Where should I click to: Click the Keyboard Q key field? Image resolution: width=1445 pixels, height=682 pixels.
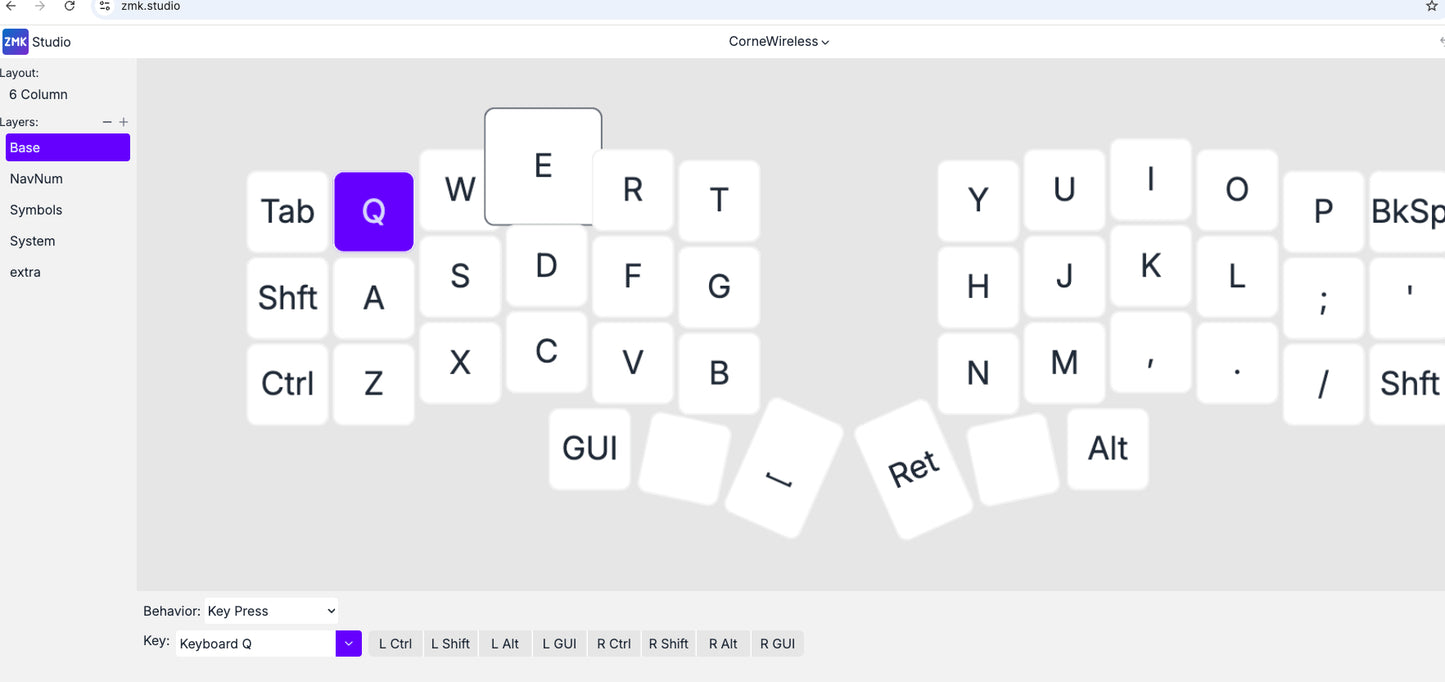pyautogui.click(x=255, y=643)
